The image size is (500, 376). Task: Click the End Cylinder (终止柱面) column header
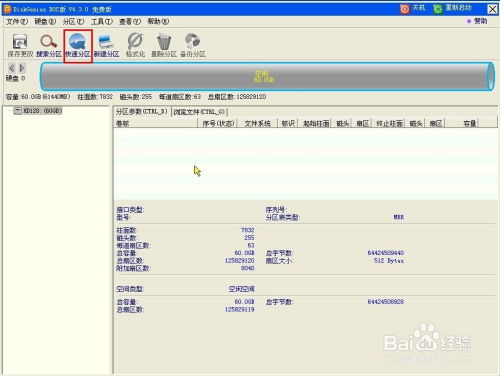coord(389,123)
